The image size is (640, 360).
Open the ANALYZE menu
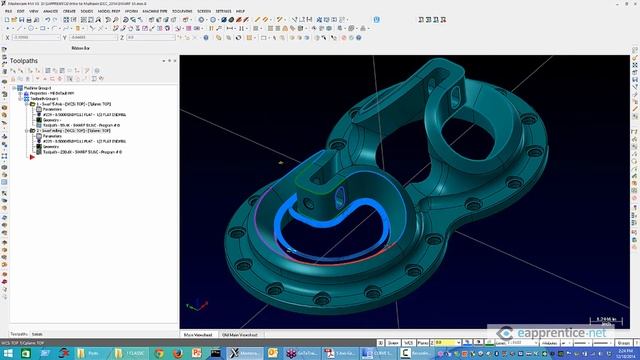tap(51, 11)
